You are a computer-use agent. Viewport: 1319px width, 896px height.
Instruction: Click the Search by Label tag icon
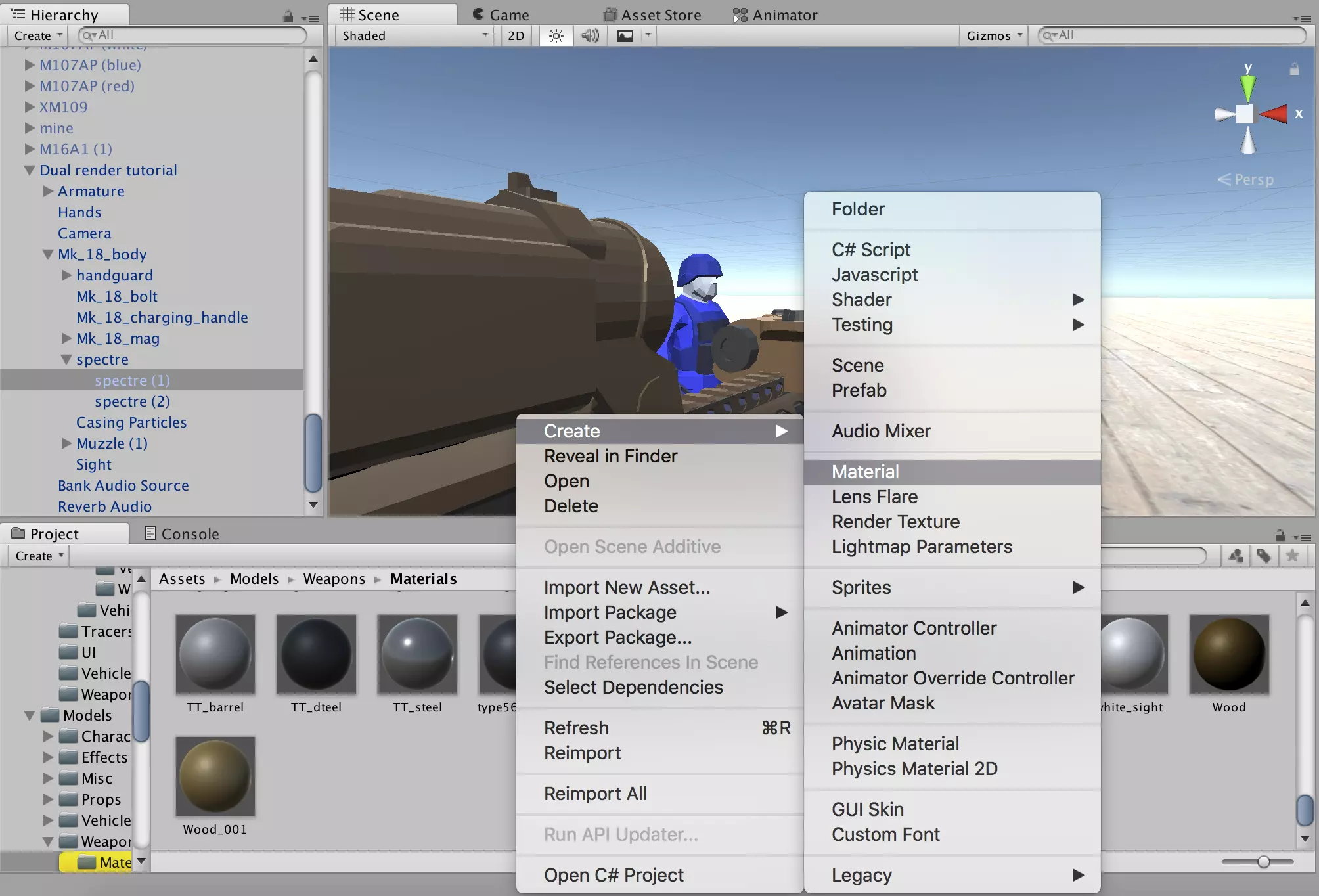pos(1264,556)
